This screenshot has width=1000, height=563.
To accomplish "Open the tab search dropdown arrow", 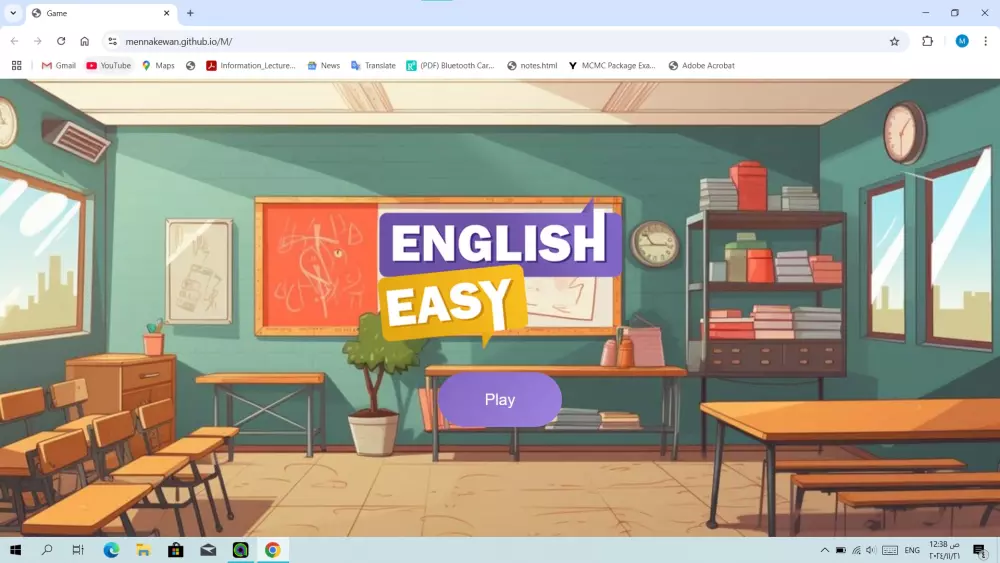I will tap(13, 13).
